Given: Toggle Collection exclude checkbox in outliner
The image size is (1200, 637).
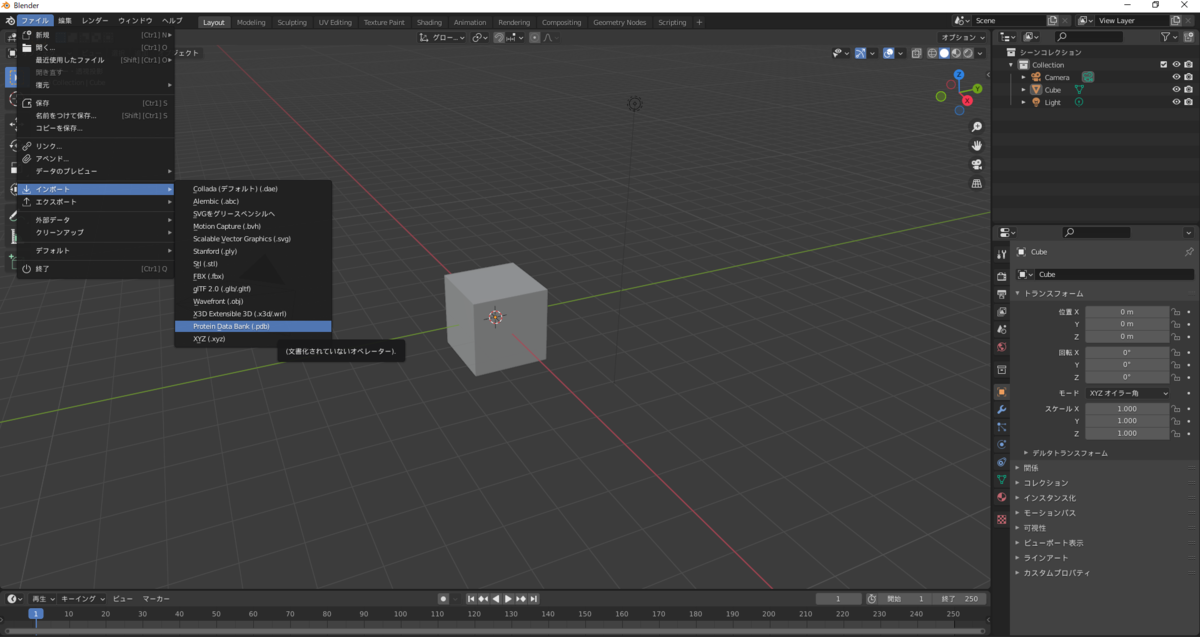Looking at the screenshot, I should click(x=1163, y=64).
